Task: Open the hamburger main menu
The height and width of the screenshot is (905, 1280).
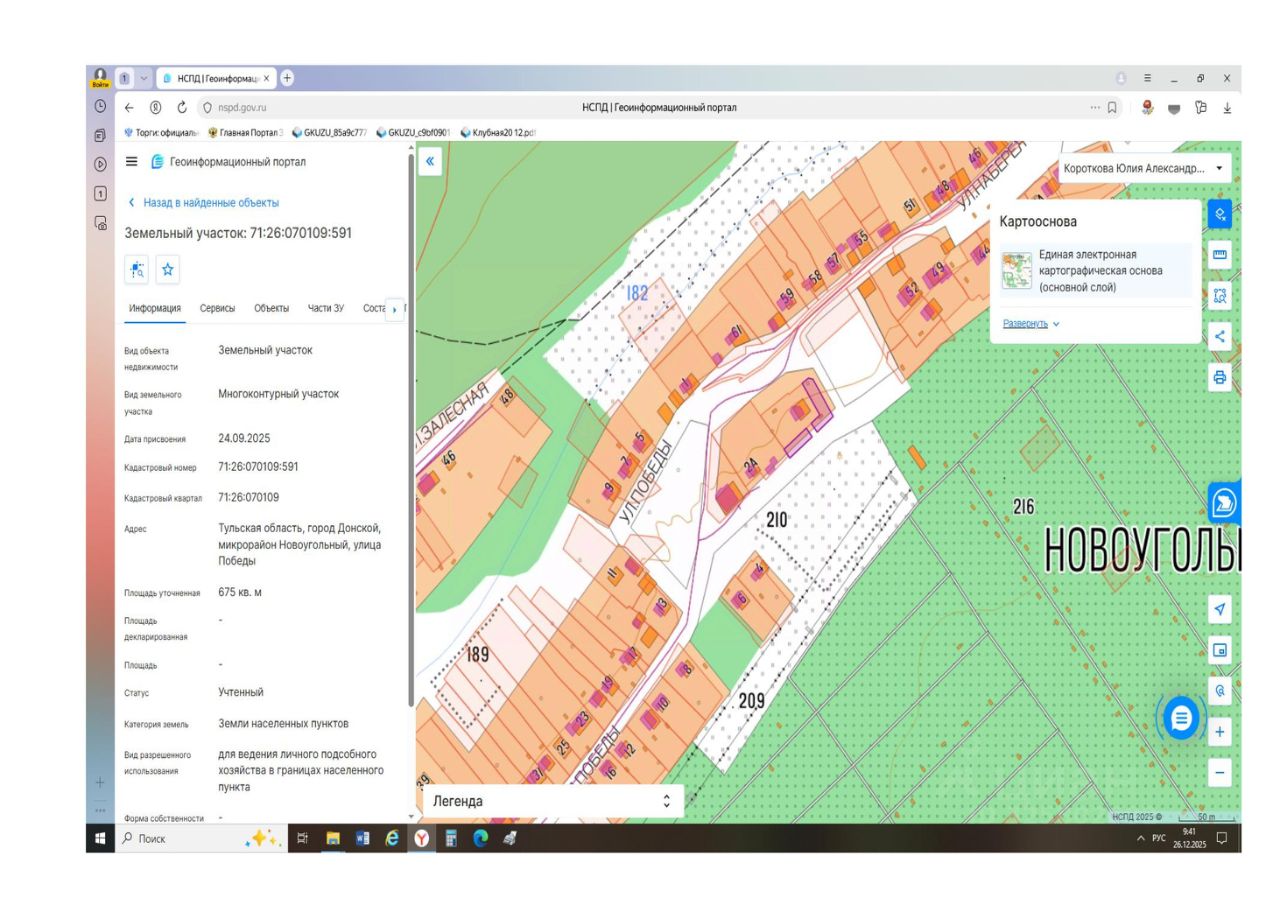Action: click(x=132, y=162)
